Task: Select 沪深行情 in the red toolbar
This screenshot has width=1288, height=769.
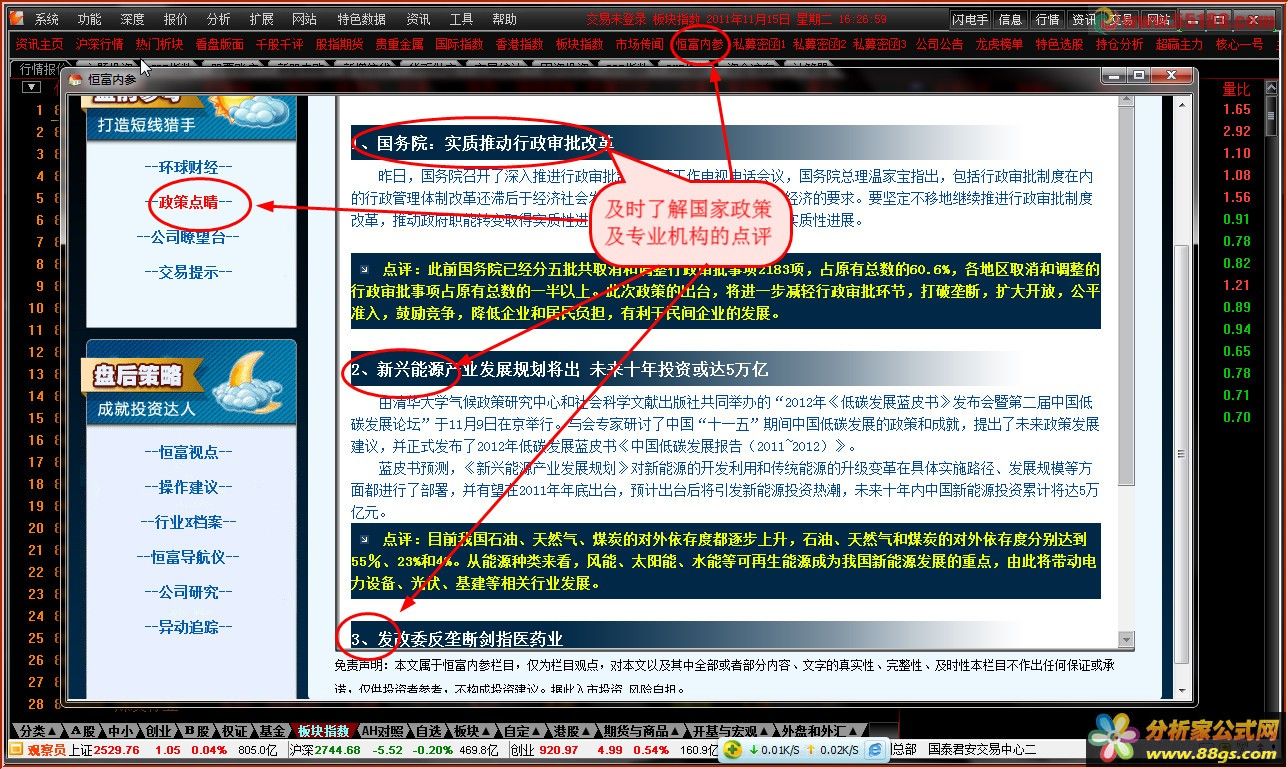Action: click(x=99, y=44)
